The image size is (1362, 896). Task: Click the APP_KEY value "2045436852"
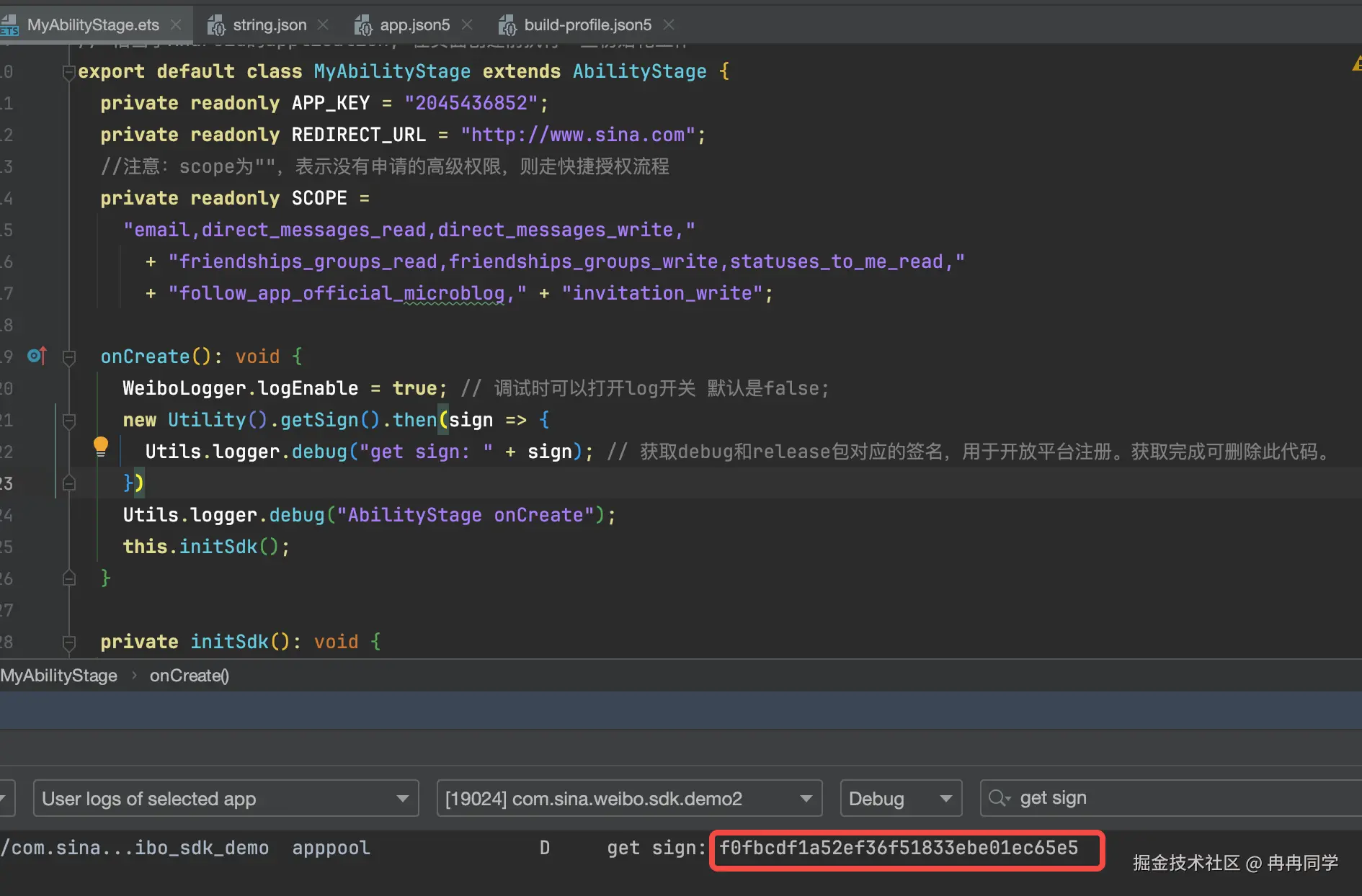tap(471, 103)
